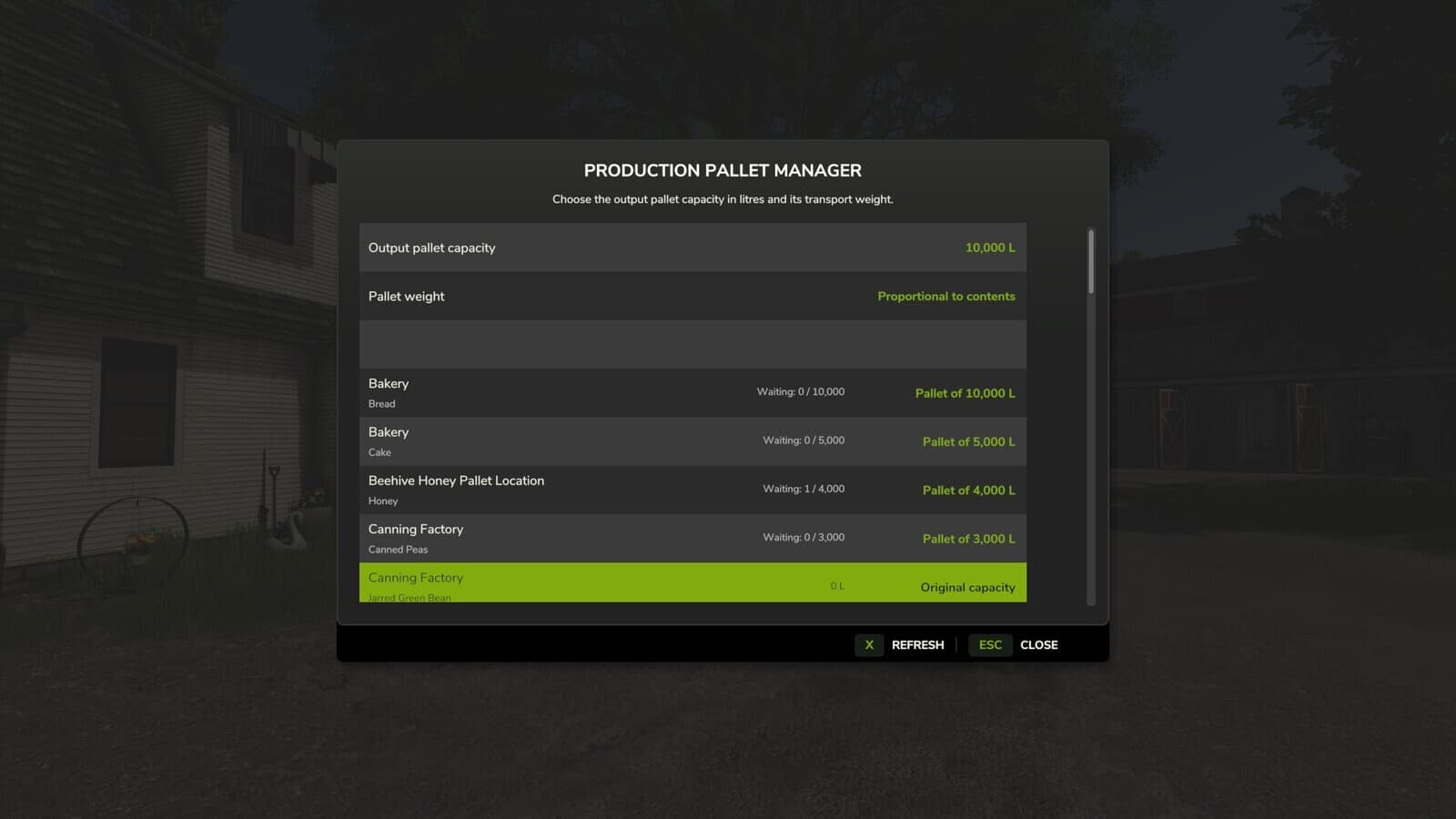
Task: Click the 0 L value in highlighted row
Action: tap(837, 586)
